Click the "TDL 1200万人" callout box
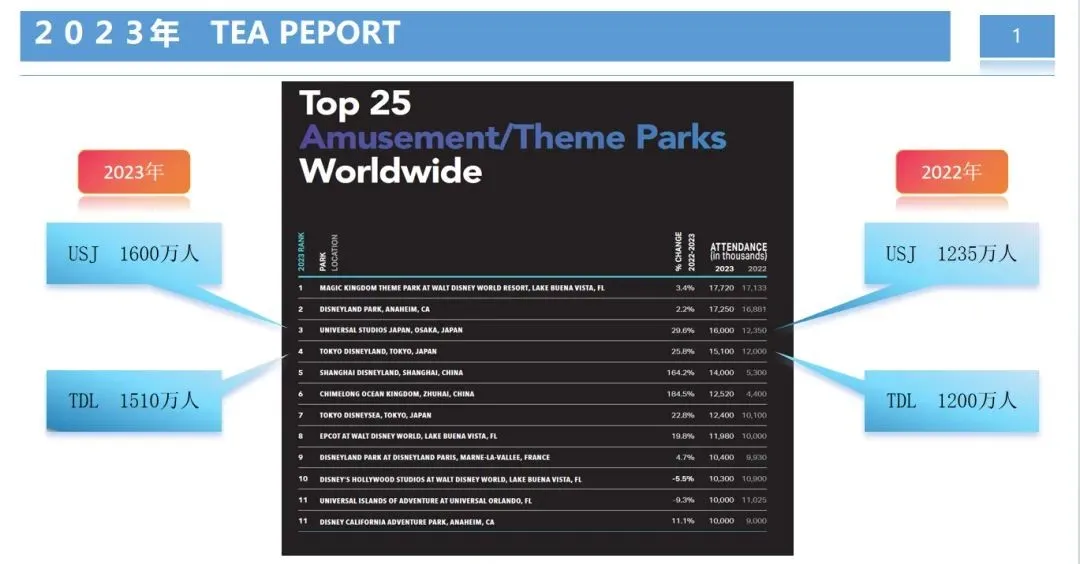This screenshot has width=1080, height=564. coord(951,401)
